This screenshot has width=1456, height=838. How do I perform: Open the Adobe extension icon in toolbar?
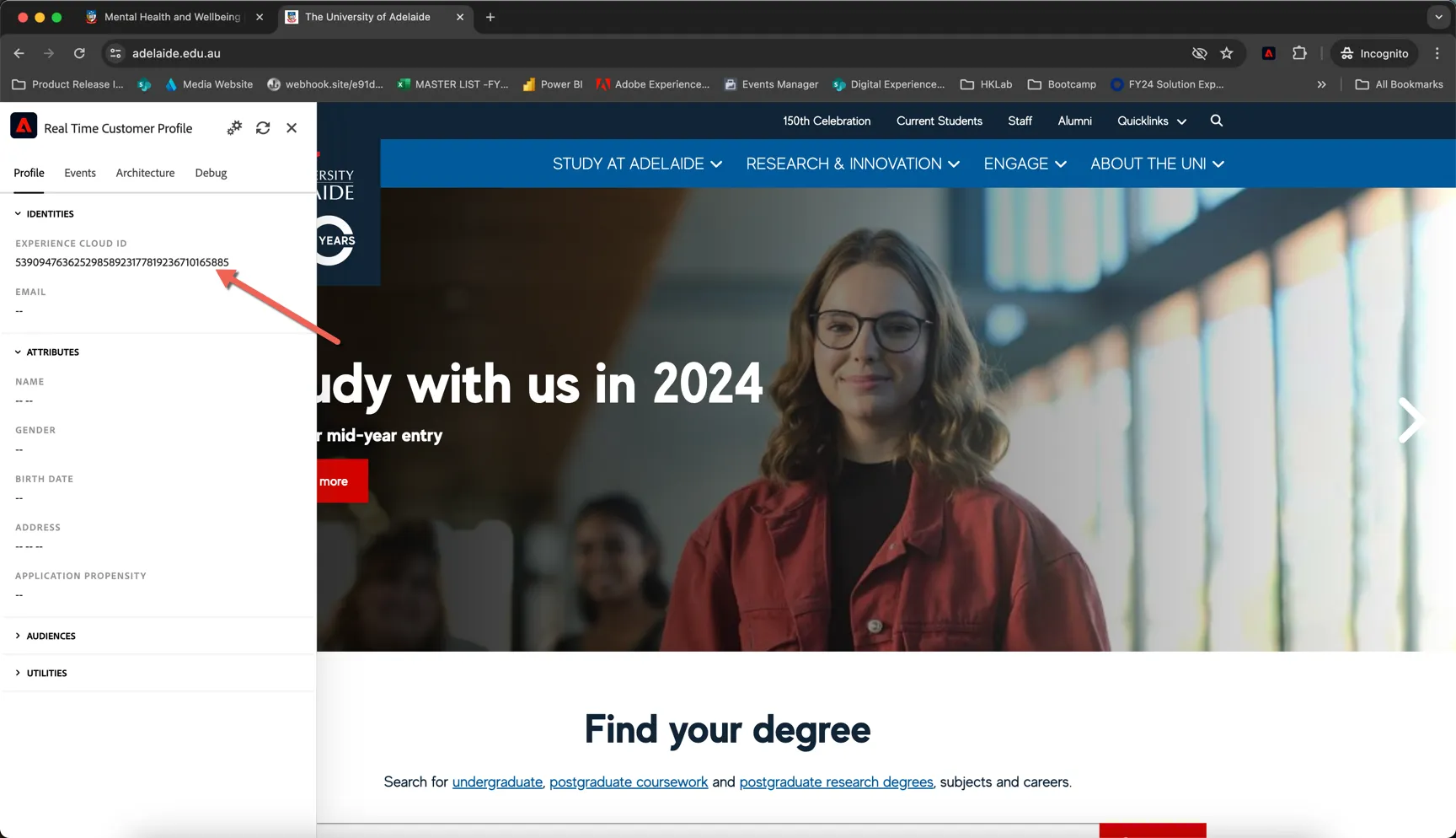tap(1268, 53)
